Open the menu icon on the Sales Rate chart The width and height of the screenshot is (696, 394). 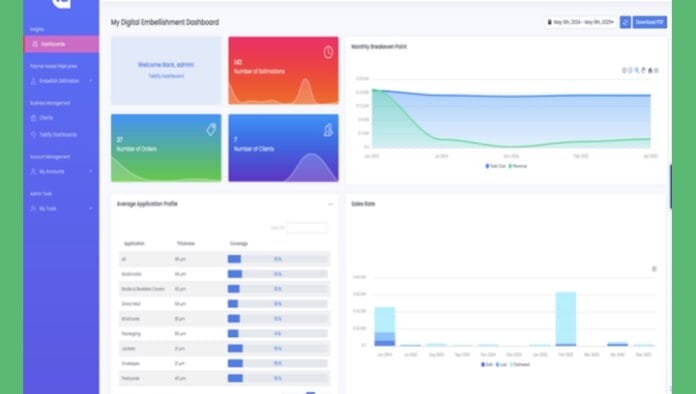point(654,269)
